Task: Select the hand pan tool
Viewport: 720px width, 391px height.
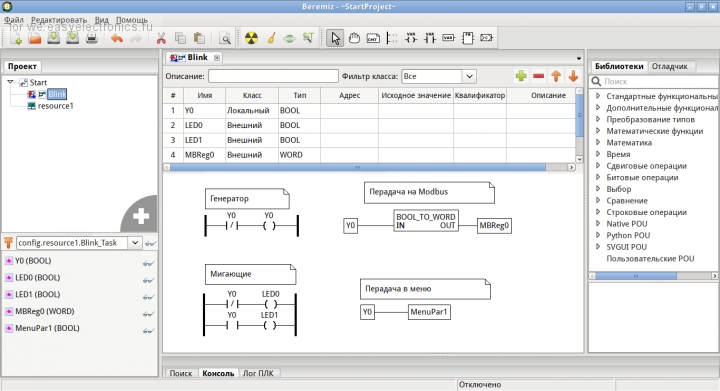Action: click(x=354, y=38)
